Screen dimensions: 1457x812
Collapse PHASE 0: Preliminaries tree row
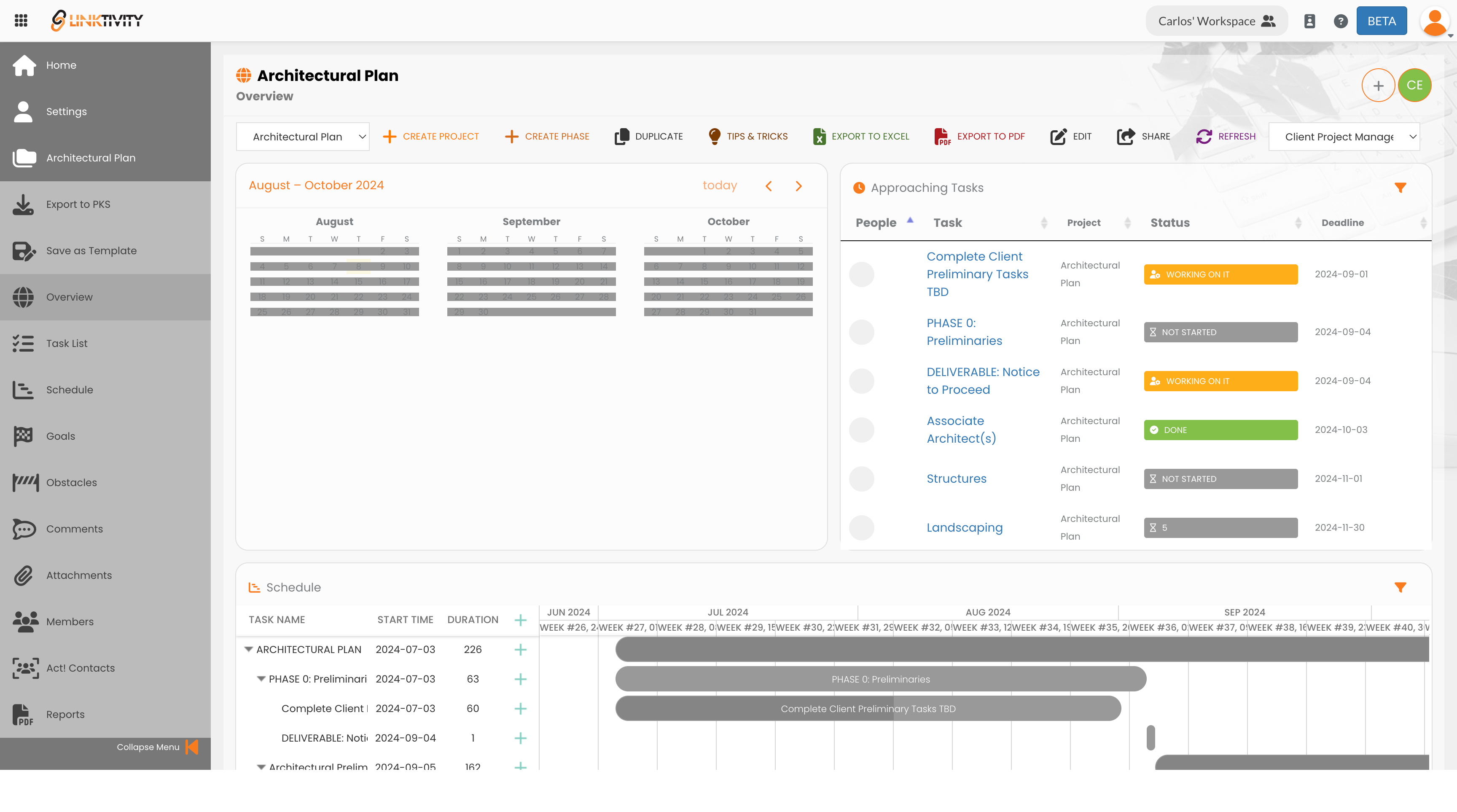point(261,678)
